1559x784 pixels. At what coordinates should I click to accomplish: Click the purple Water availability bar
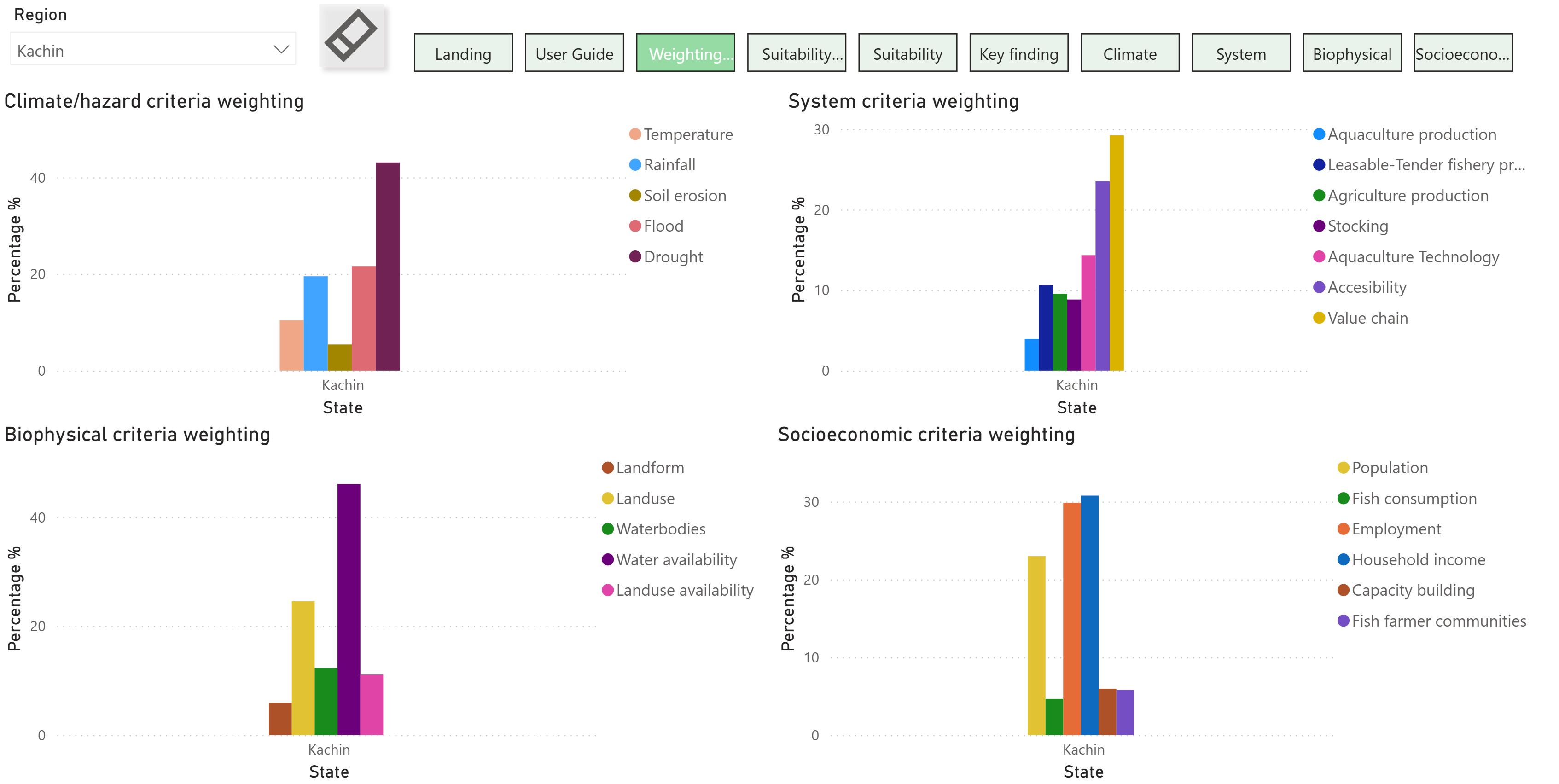[349, 609]
